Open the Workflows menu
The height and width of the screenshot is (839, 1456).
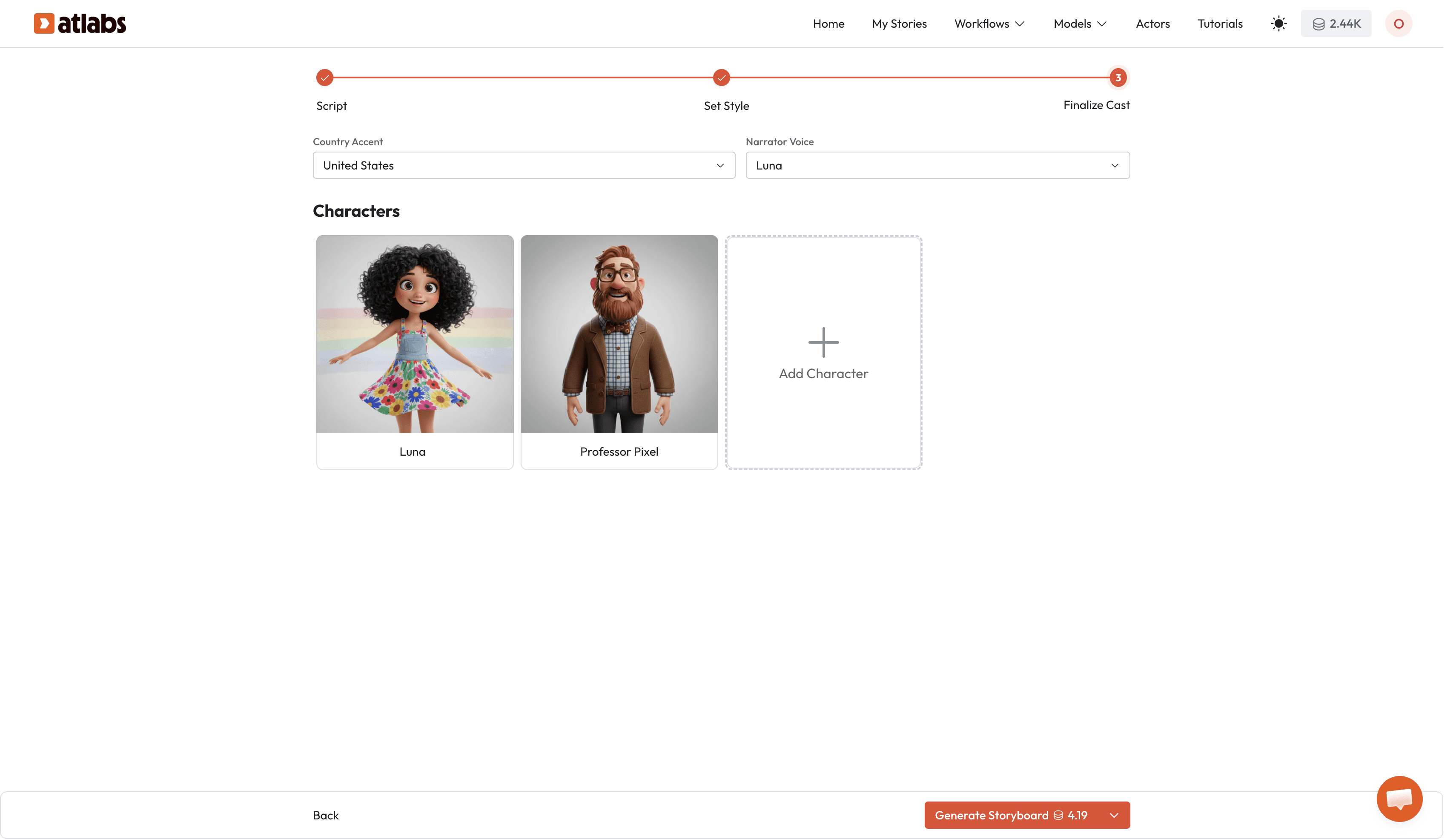pyautogui.click(x=989, y=23)
